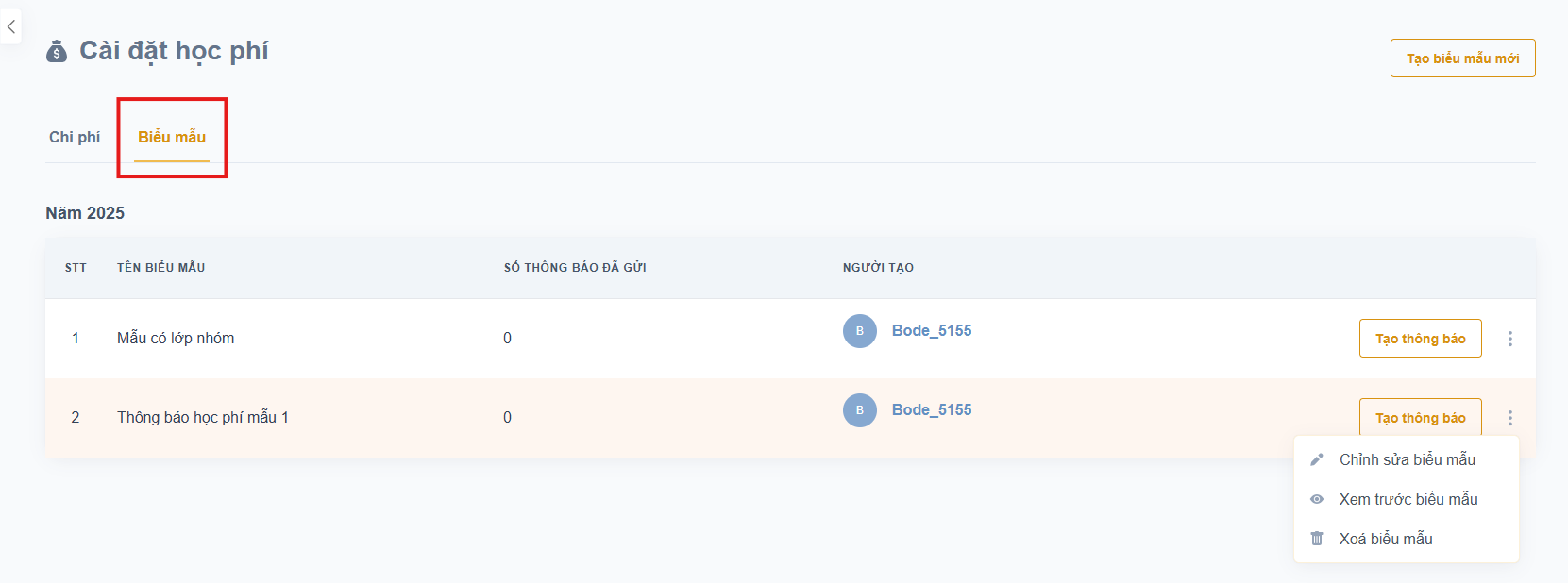Image resolution: width=1568 pixels, height=583 pixels.
Task: Click the trash icon for Xoá biểu mẫu
Action: 1317,539
